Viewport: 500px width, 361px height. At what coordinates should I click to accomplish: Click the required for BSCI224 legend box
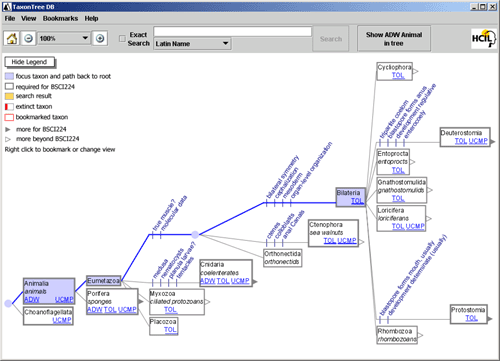click(x=9, y=87)
